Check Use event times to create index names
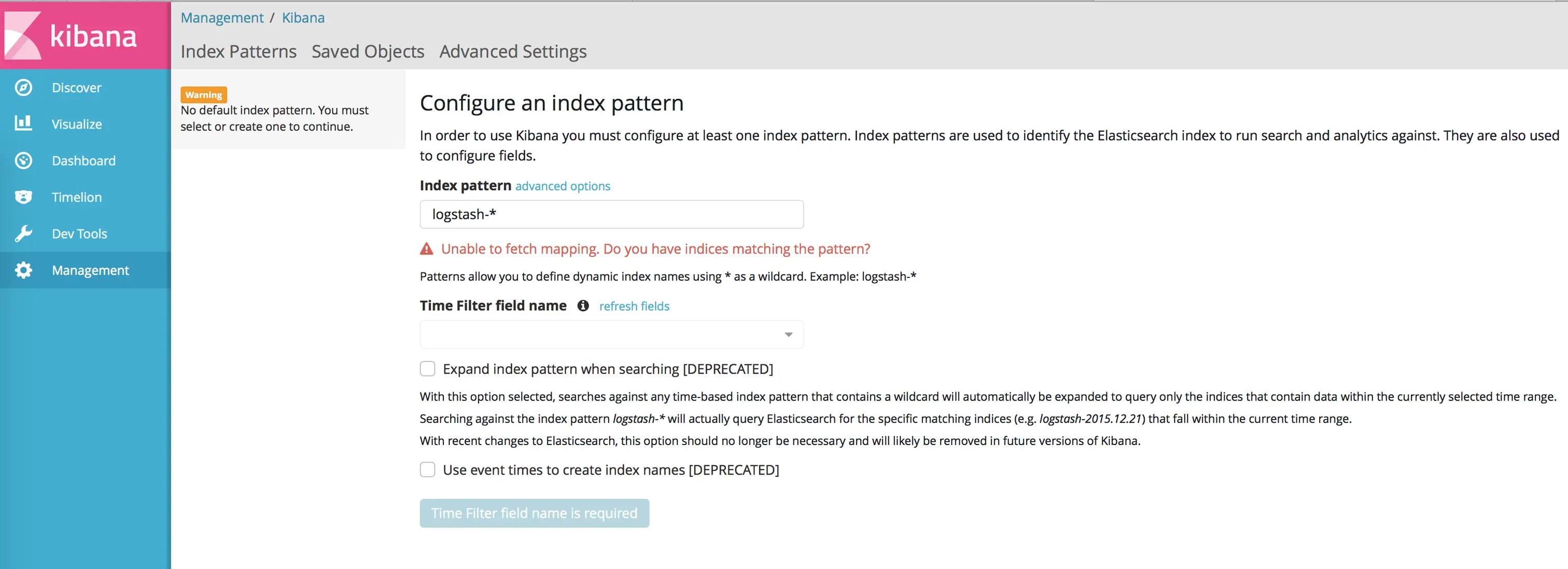 click(x=428, y=470)
